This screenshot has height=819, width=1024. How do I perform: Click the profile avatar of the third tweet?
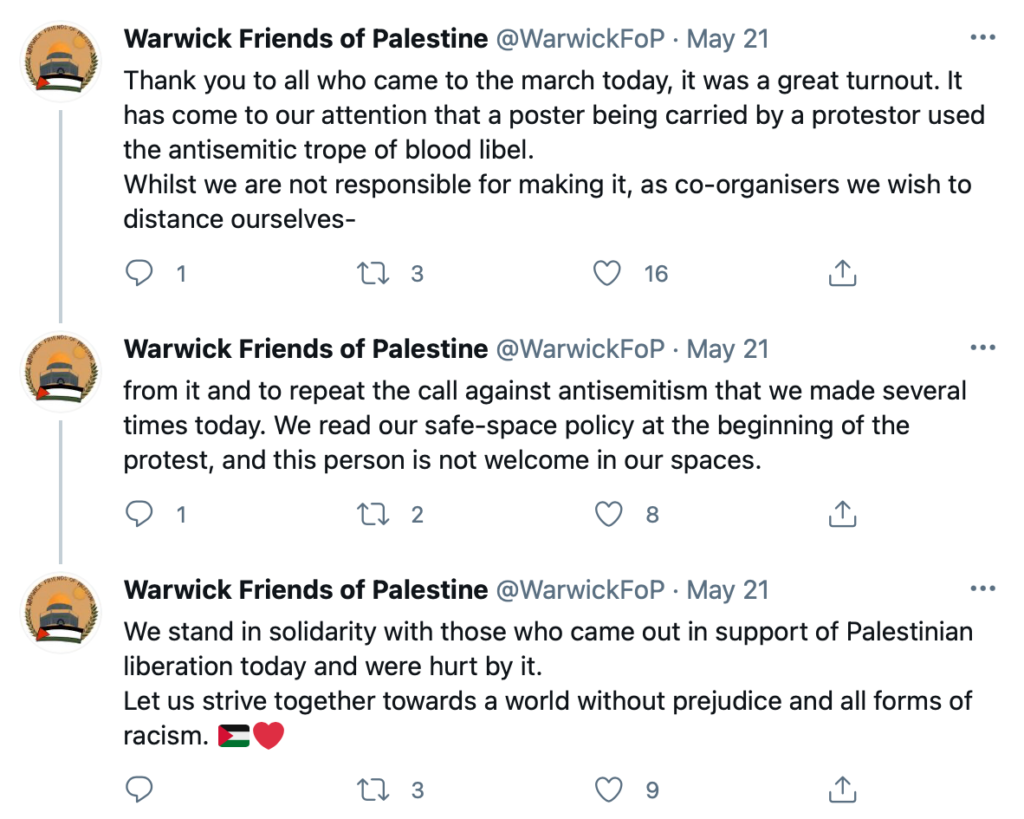tap(61, 613)
